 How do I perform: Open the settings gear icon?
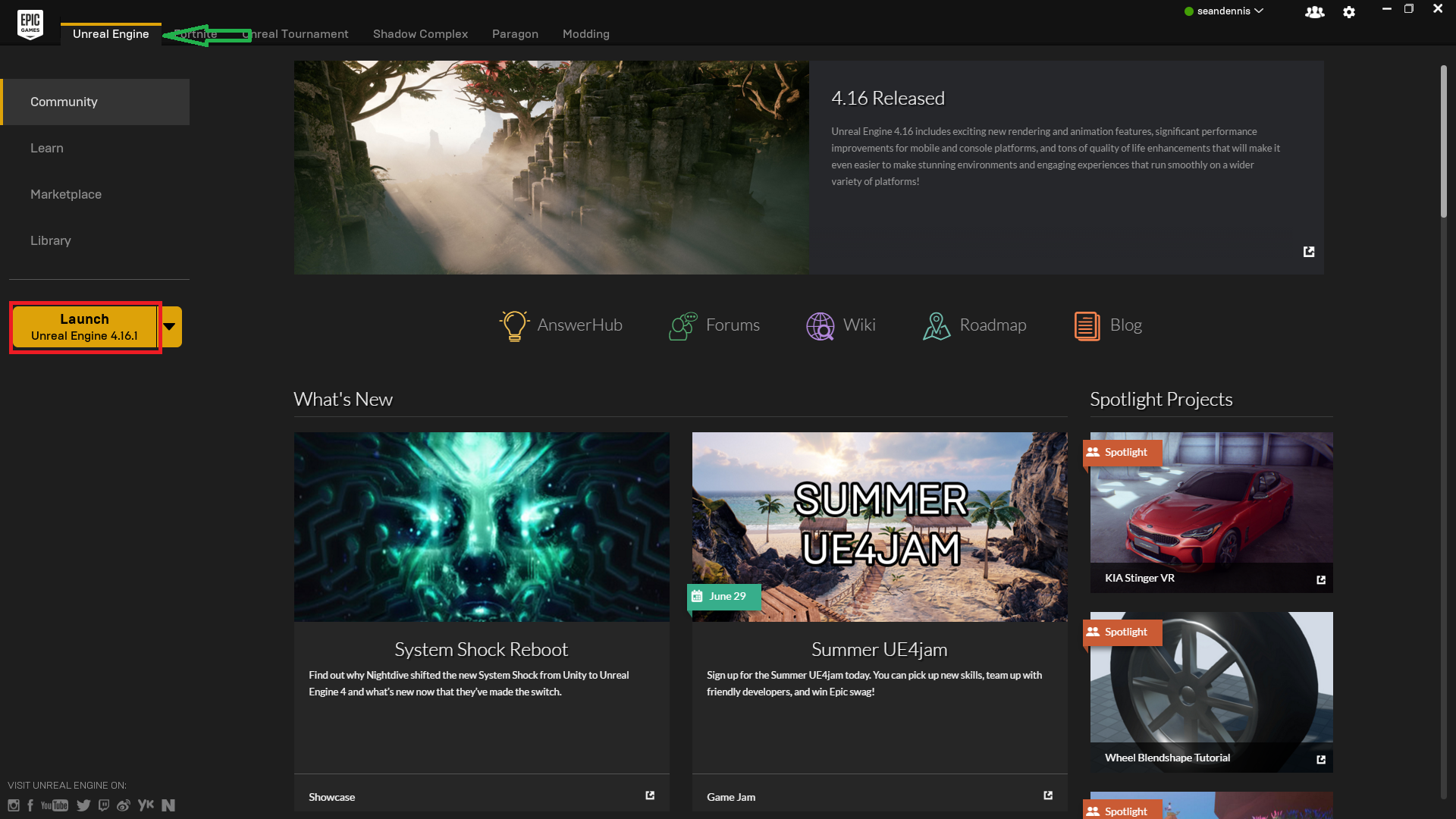pos(1349,12)
